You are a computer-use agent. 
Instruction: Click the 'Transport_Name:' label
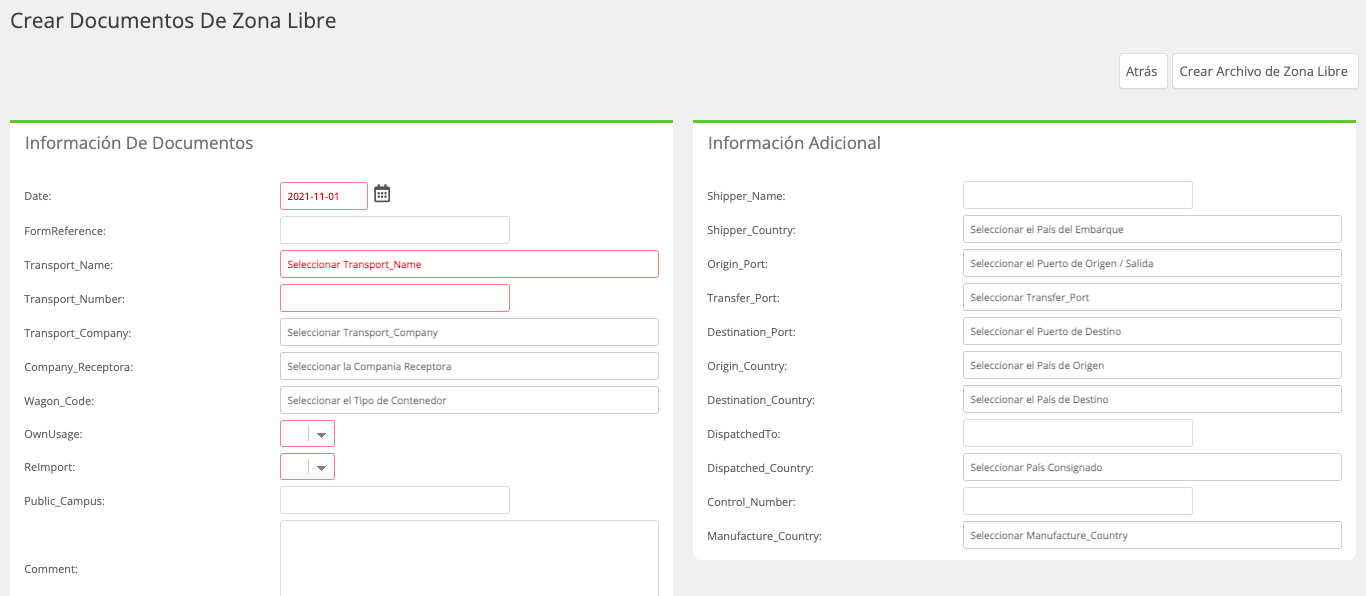(x=69, y=265)
